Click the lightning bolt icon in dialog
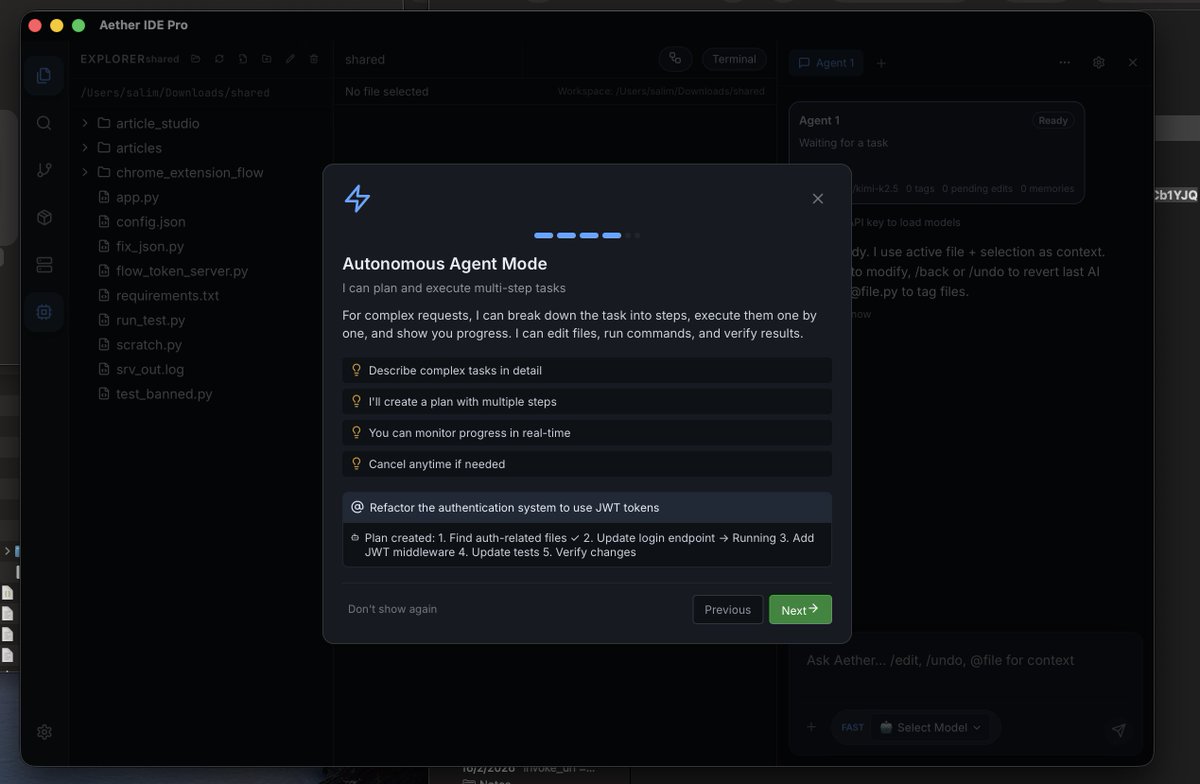 point(357,198)
